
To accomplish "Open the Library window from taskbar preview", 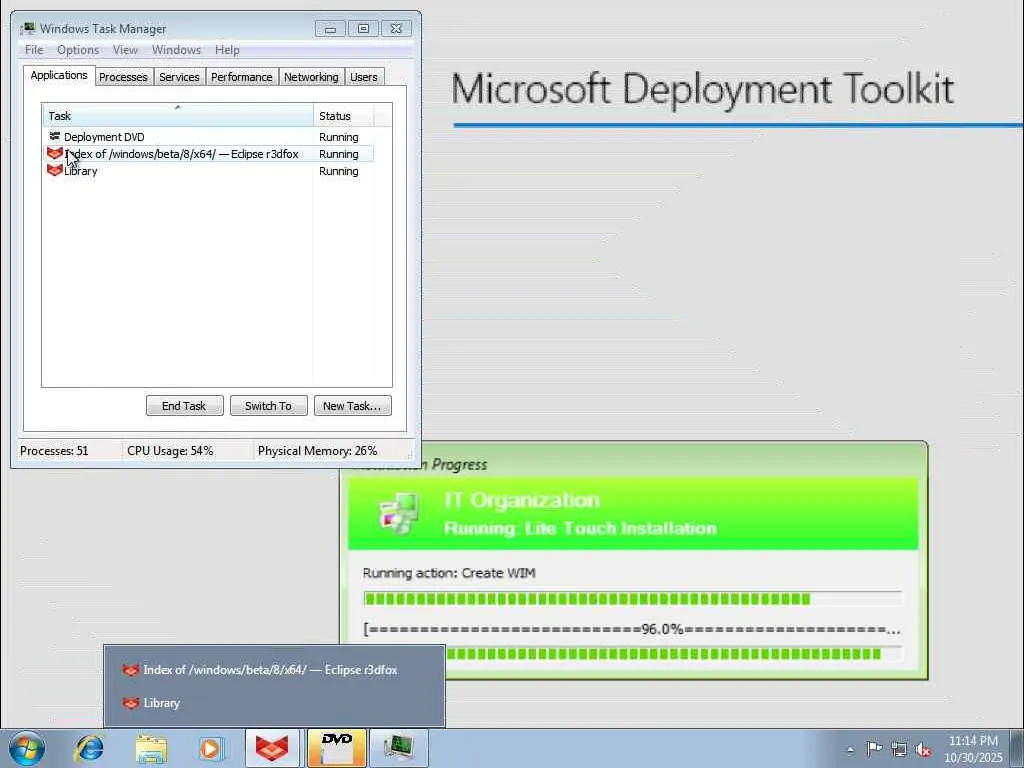I will click(x=274, y=703).
